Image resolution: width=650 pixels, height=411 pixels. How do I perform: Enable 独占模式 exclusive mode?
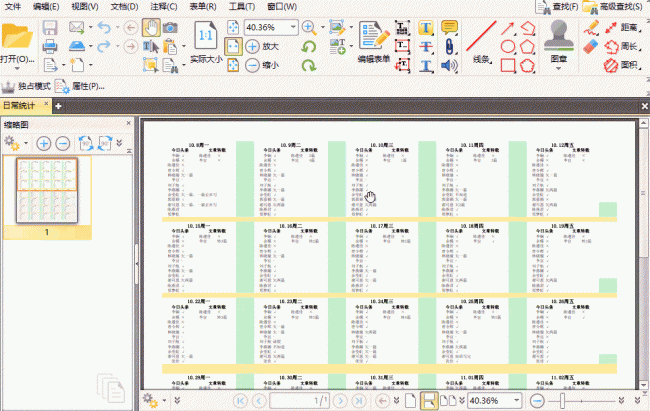pos(26,86)
